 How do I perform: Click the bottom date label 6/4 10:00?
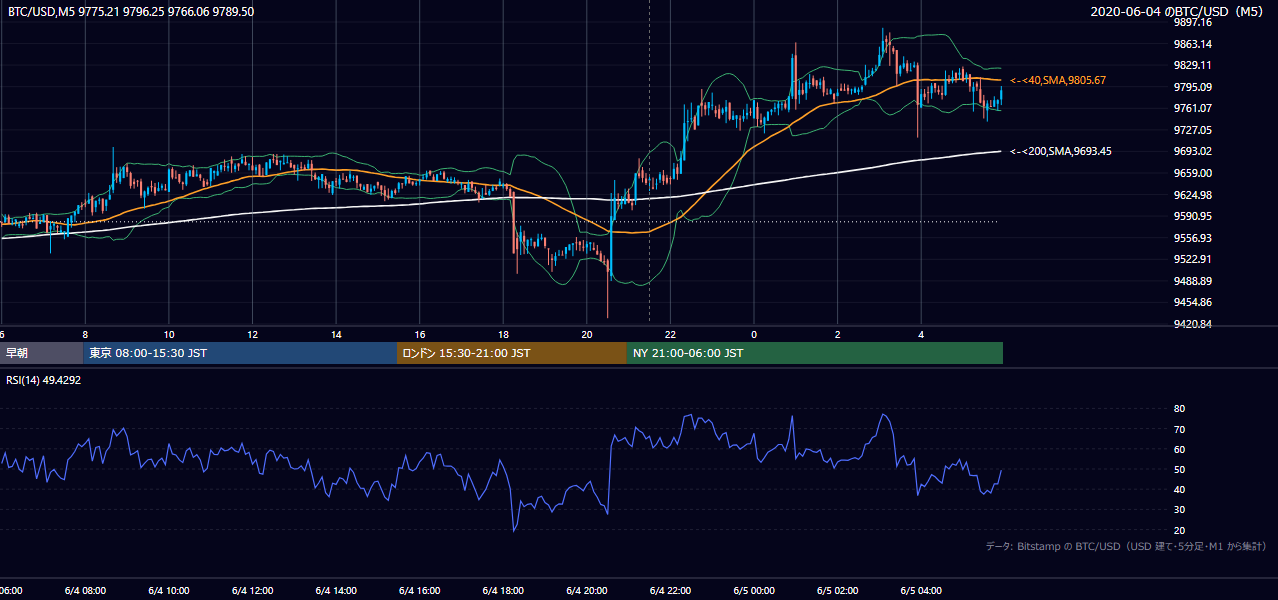pyautogui.click(x=169, y=591)
